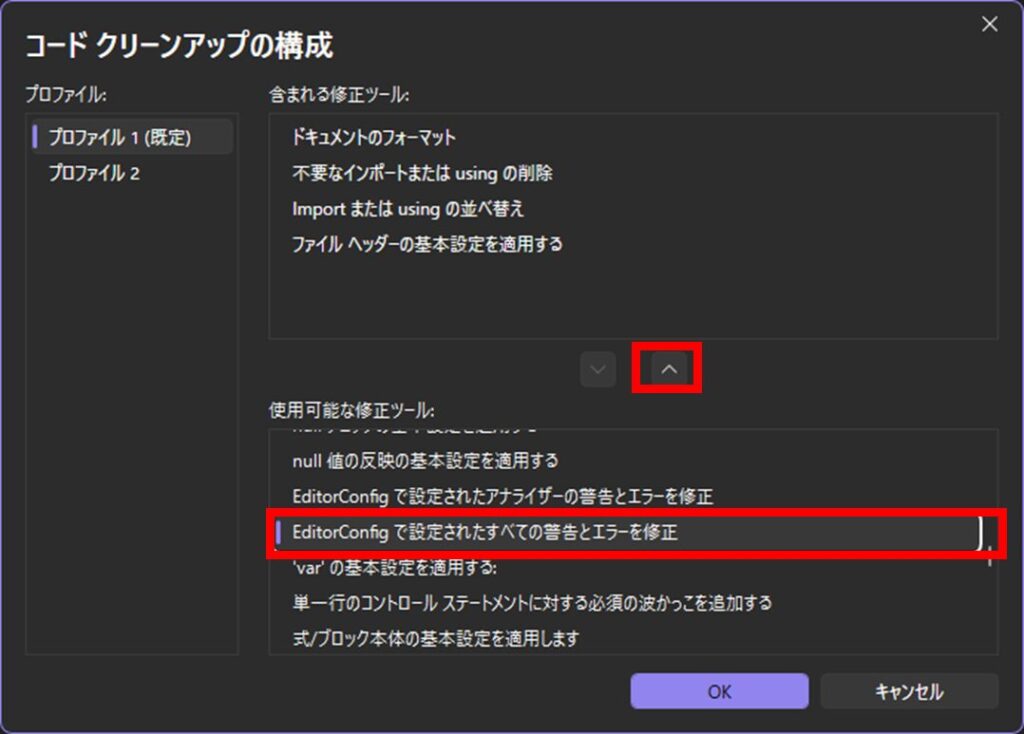Click the up arrow to add the fixer
Screen dimensions: 1024x734
[x=670, y=369]
